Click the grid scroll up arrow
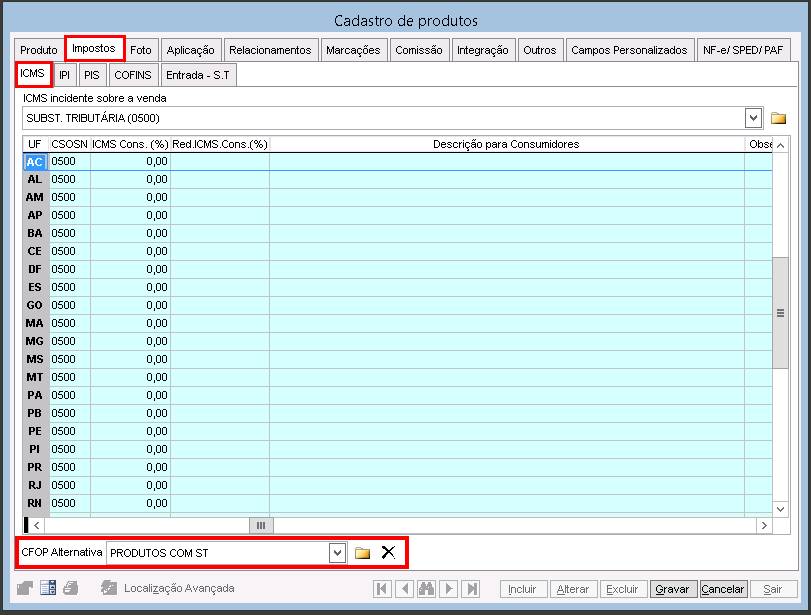This screenshot has width=811, height=615. (x=780, y=145)
